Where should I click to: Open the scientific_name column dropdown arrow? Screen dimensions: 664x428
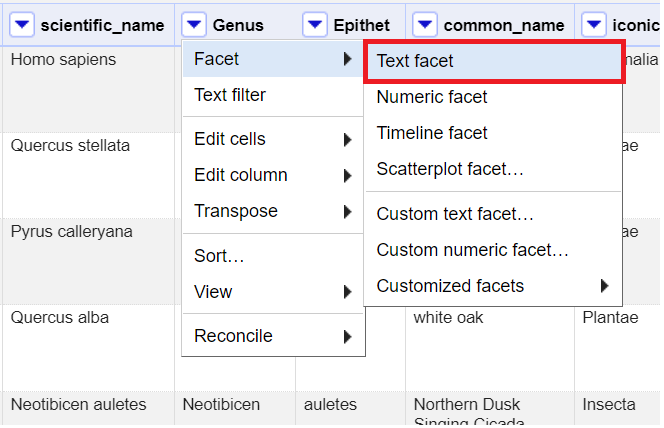coord(22,25)
